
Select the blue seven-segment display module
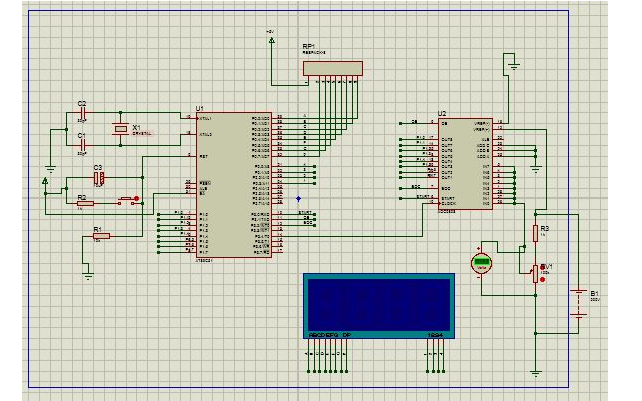[x=379, y=306]
